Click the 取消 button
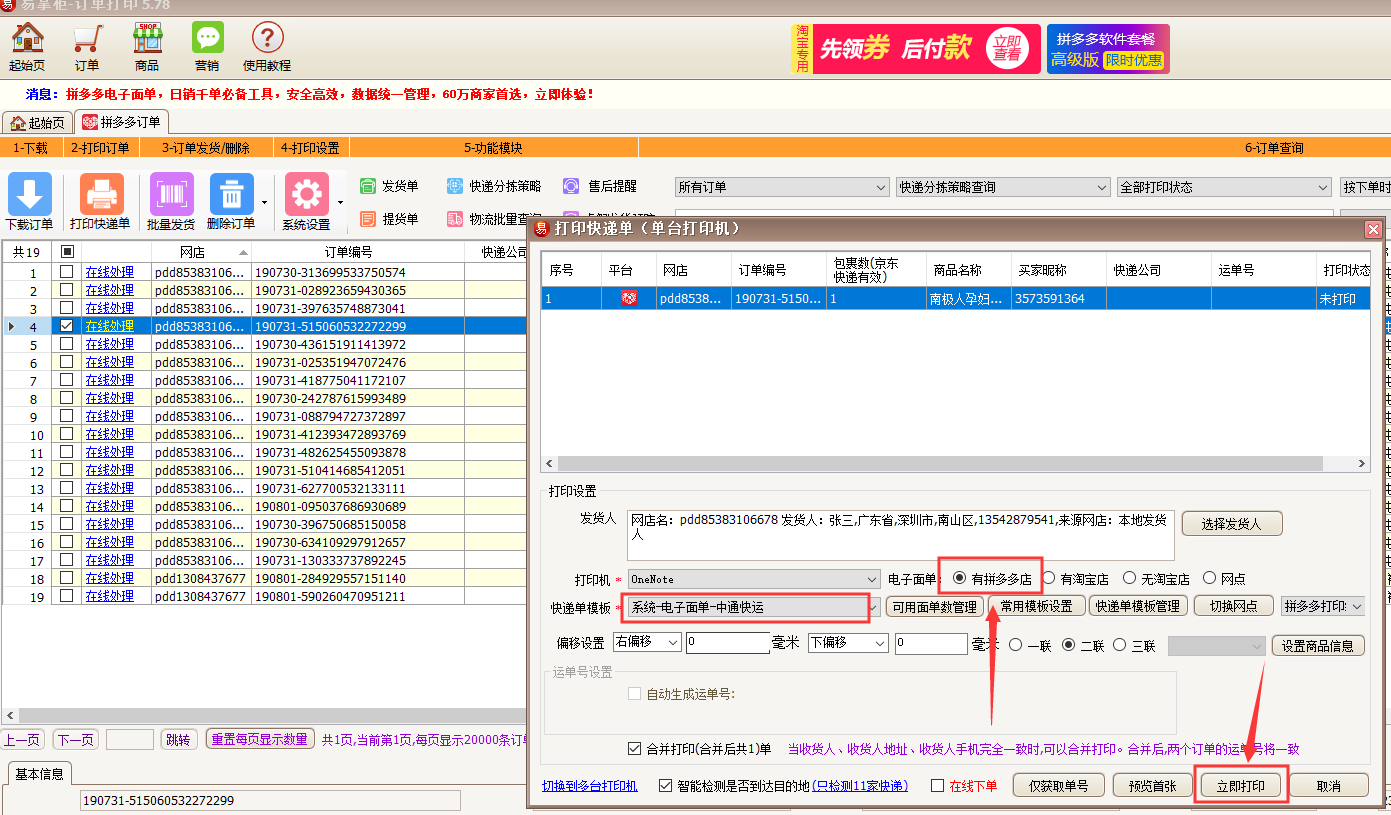 (x=1328, y=786)
